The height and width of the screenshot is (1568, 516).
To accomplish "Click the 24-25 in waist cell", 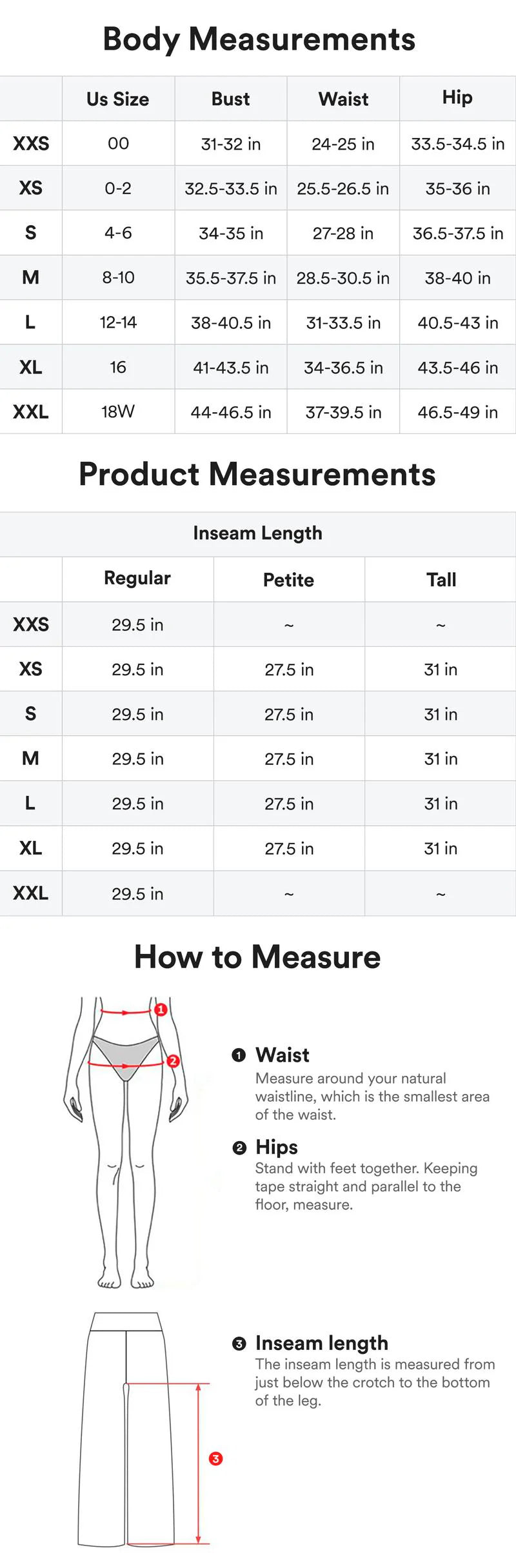I will pyautogui.click(x=342, y=144).
